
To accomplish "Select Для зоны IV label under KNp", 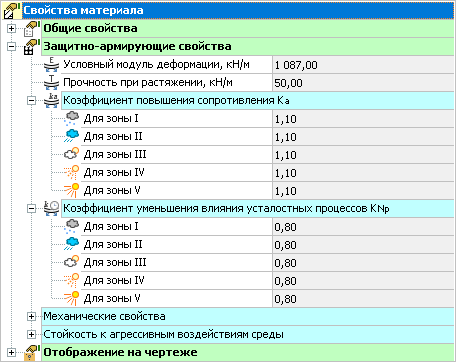I will click(x=114, y=281).
